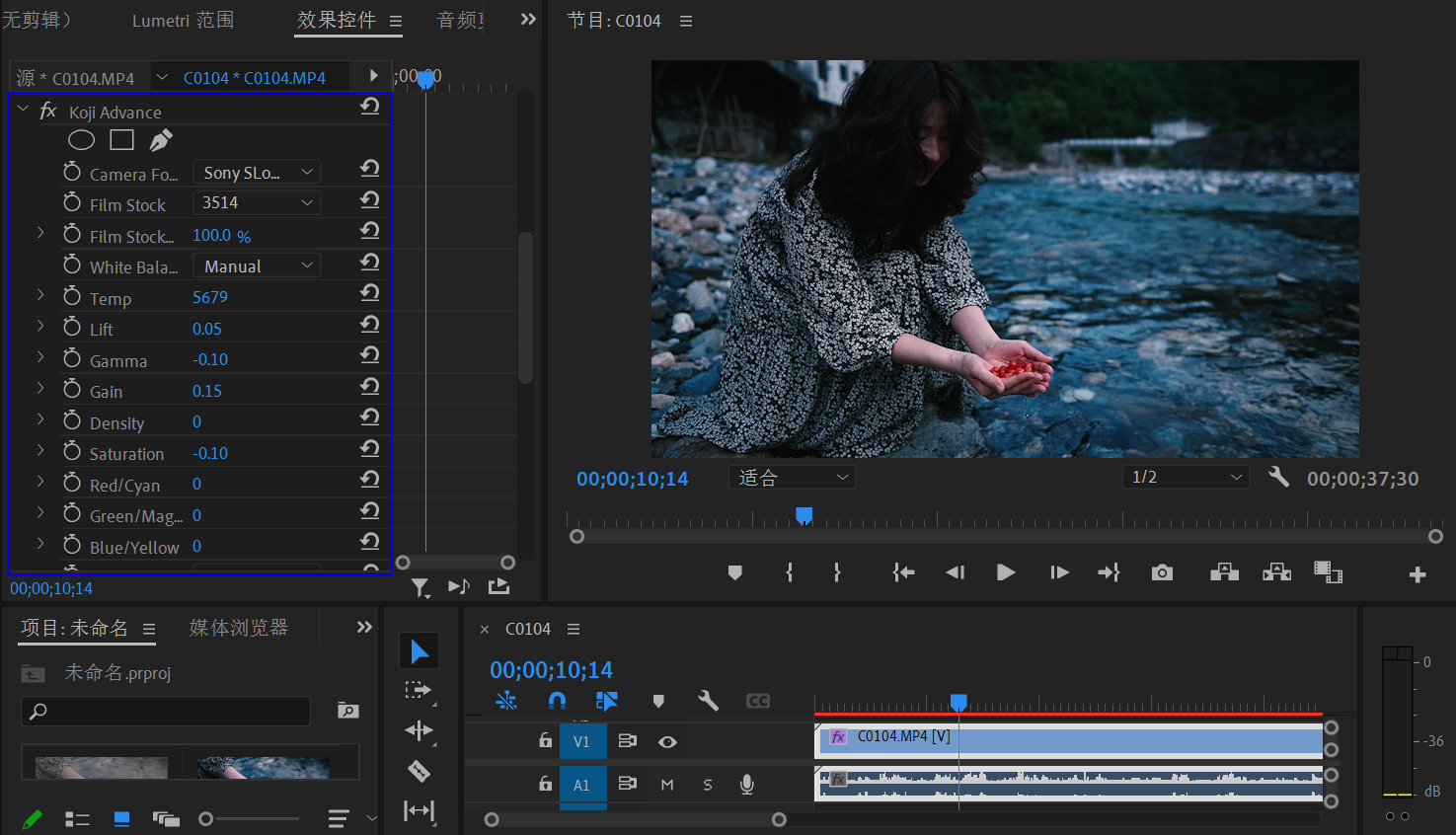Open the 节目: C0104 panel menu

click(x=686, y=21)
